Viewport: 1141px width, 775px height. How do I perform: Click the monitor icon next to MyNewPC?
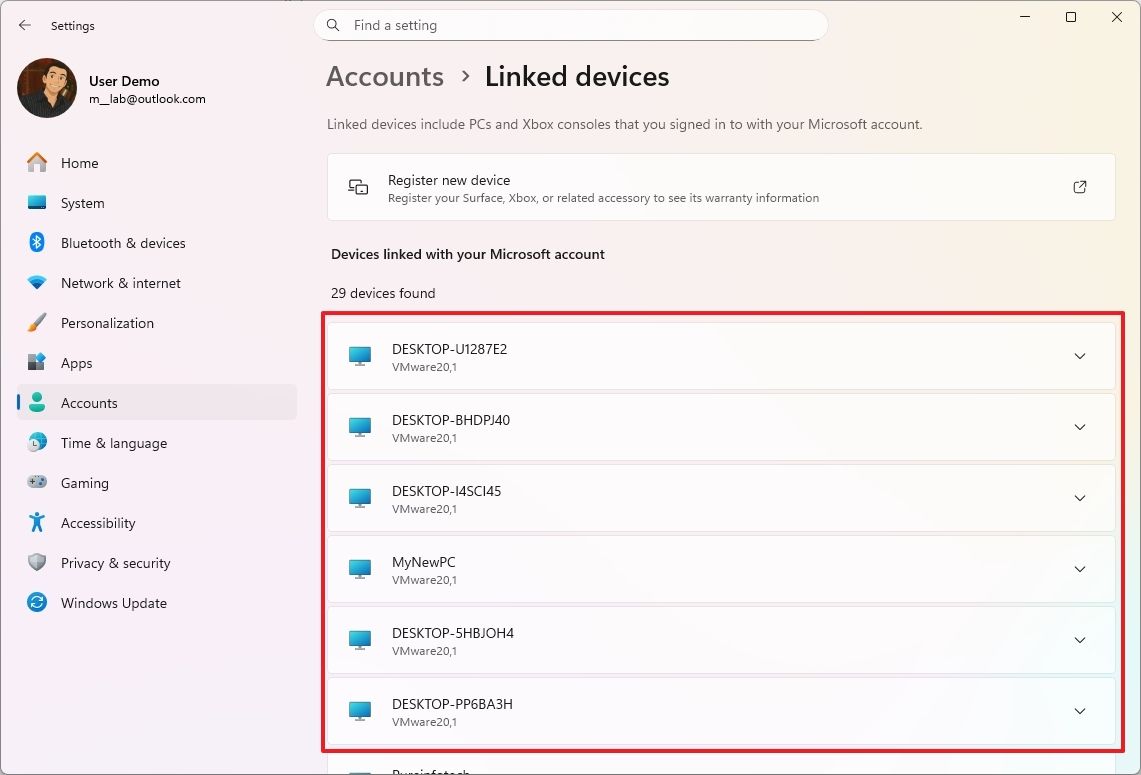pos(359,569)
